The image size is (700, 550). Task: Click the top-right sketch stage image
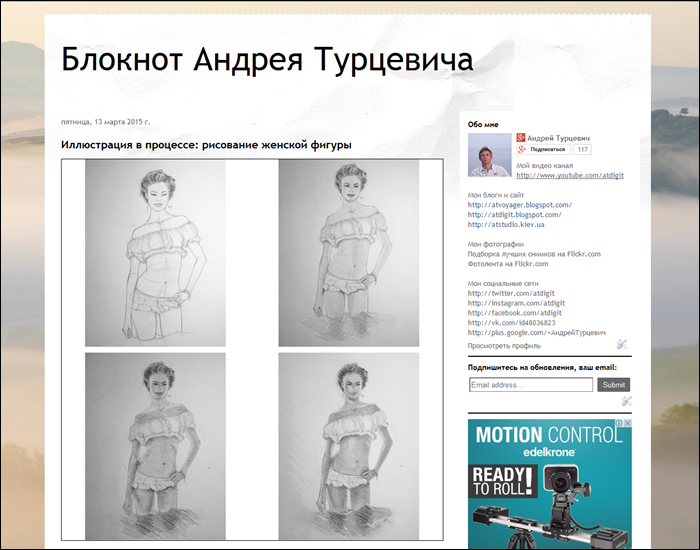tap(349, 253)
